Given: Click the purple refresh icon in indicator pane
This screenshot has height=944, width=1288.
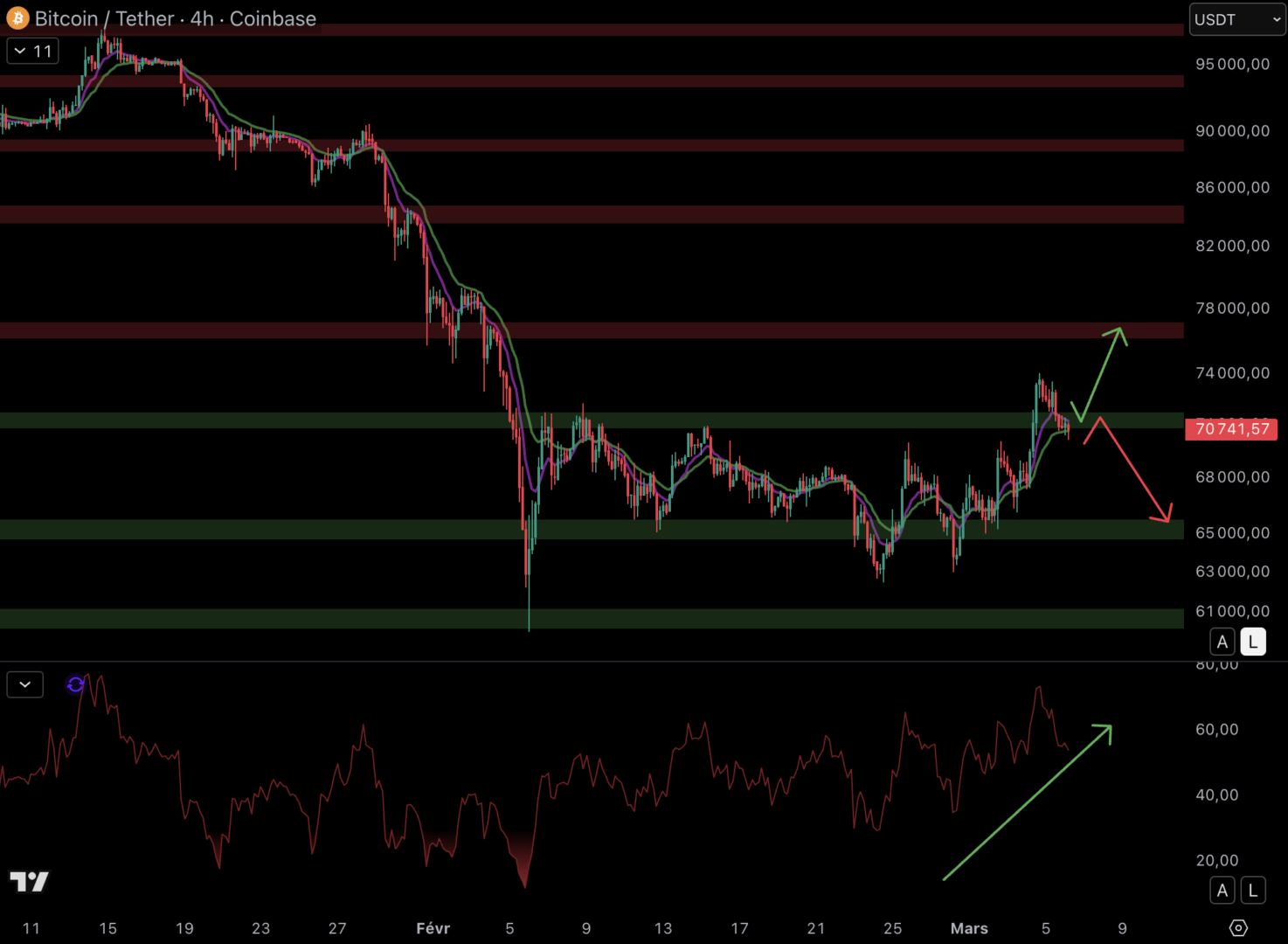Looking at the screenshot, I should [x=76, y=684].
